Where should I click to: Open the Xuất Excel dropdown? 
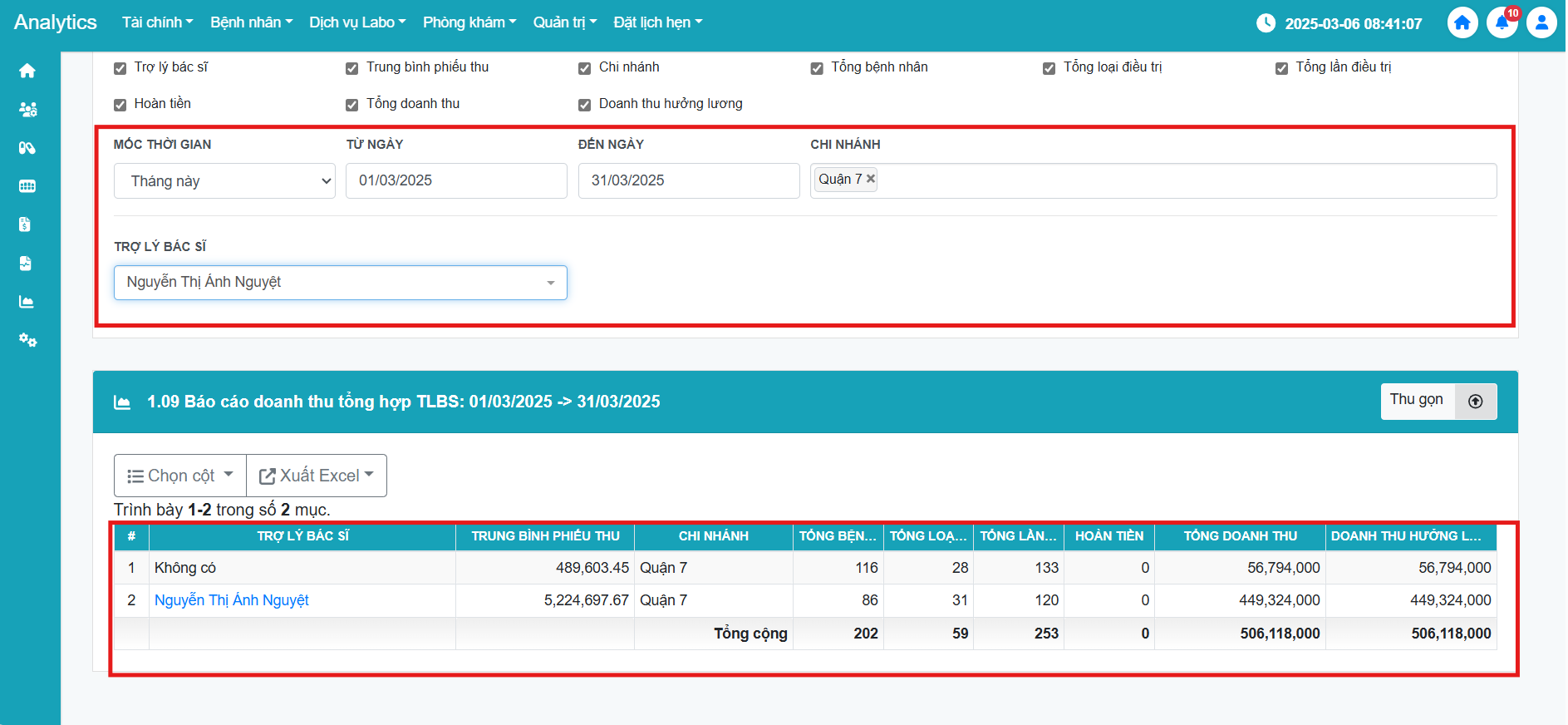pyautogui.click(x=317, y=476)
